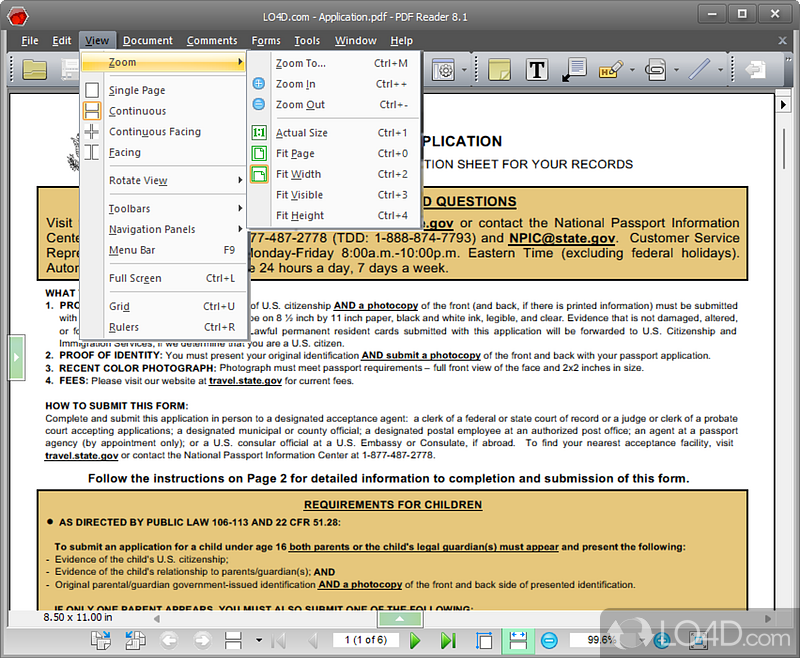Expand the Rotate View submenu
This screenshot has height=658, width=800.
click(x=163, y=181)
